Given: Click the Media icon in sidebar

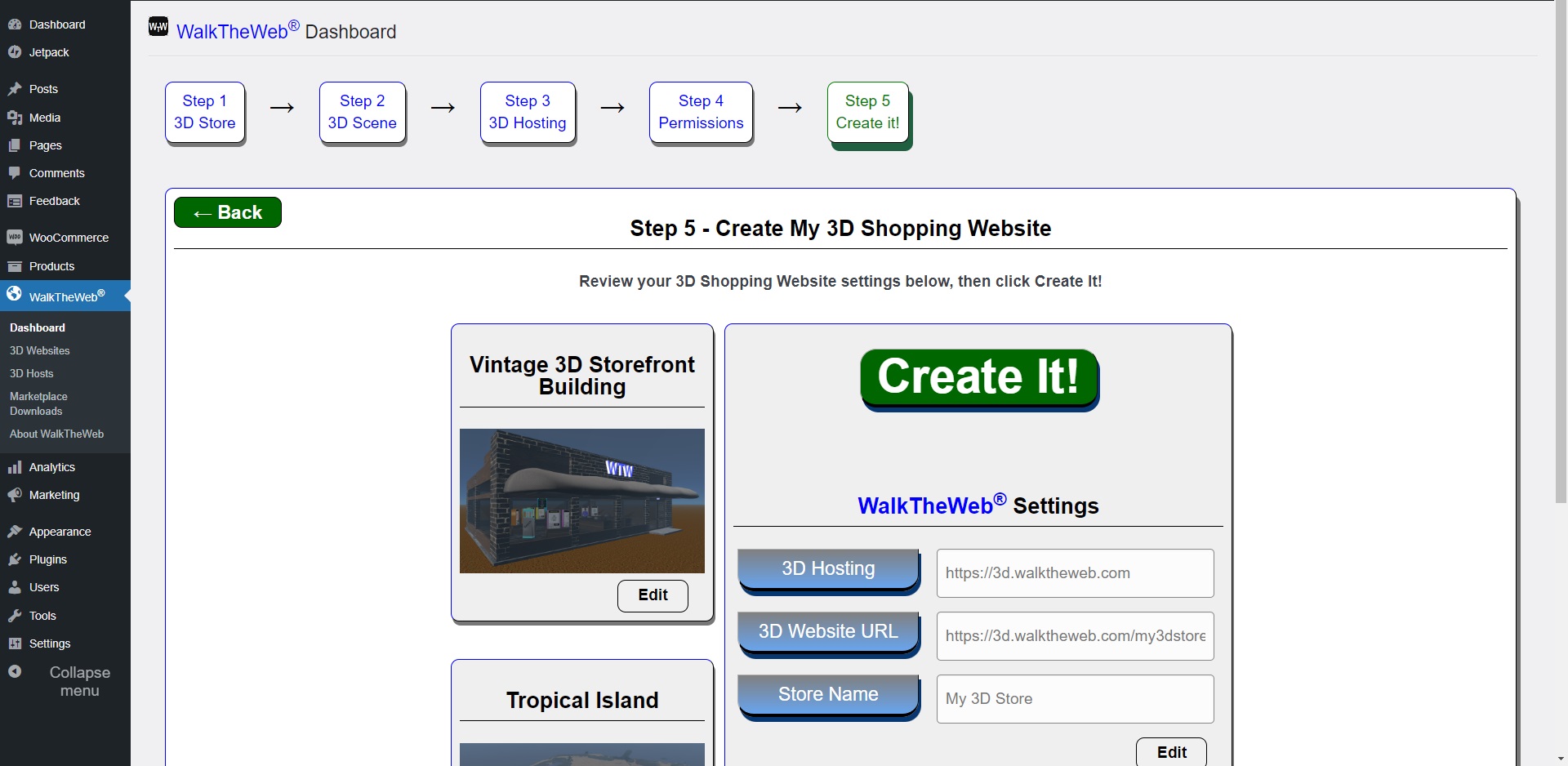Looking at the screenshot, I should pos(15,118).
